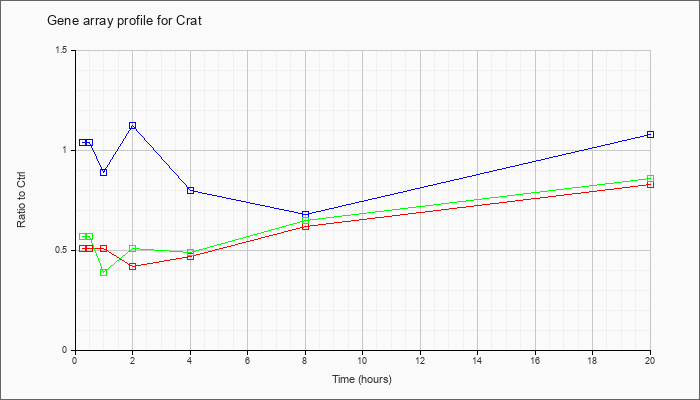The image size is (700, 400).
Task: Click the blue marker at 8 hours
Action: coord(305,215)
